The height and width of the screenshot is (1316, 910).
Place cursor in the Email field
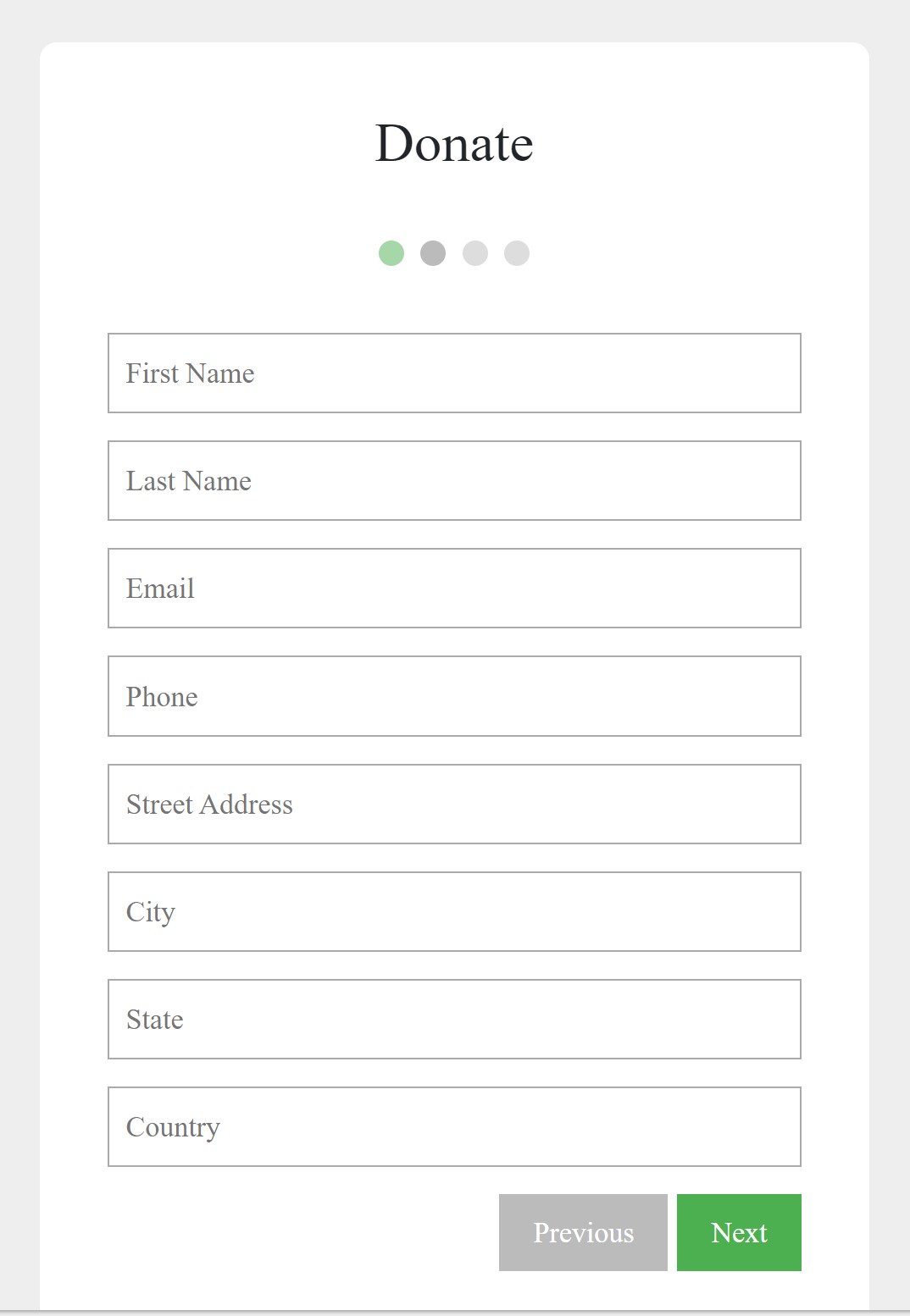pyautogui.click(x=454, y=588)
